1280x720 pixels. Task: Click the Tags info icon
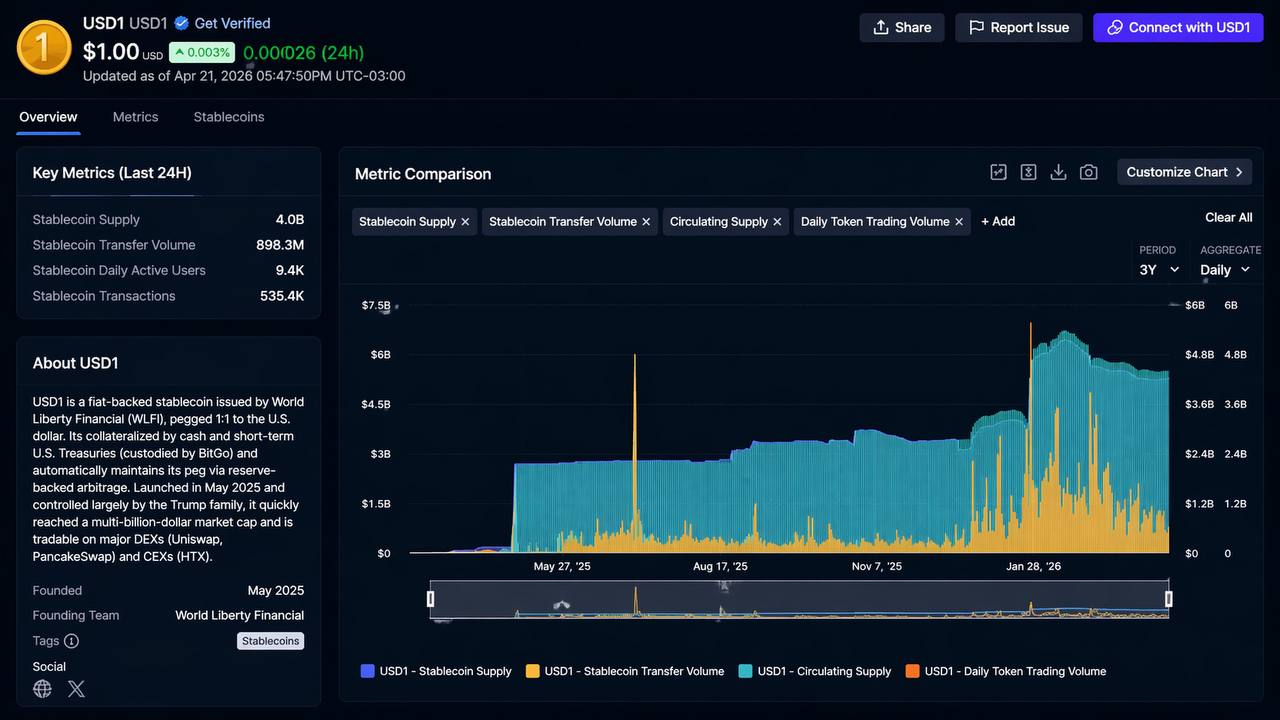(71, 641)
